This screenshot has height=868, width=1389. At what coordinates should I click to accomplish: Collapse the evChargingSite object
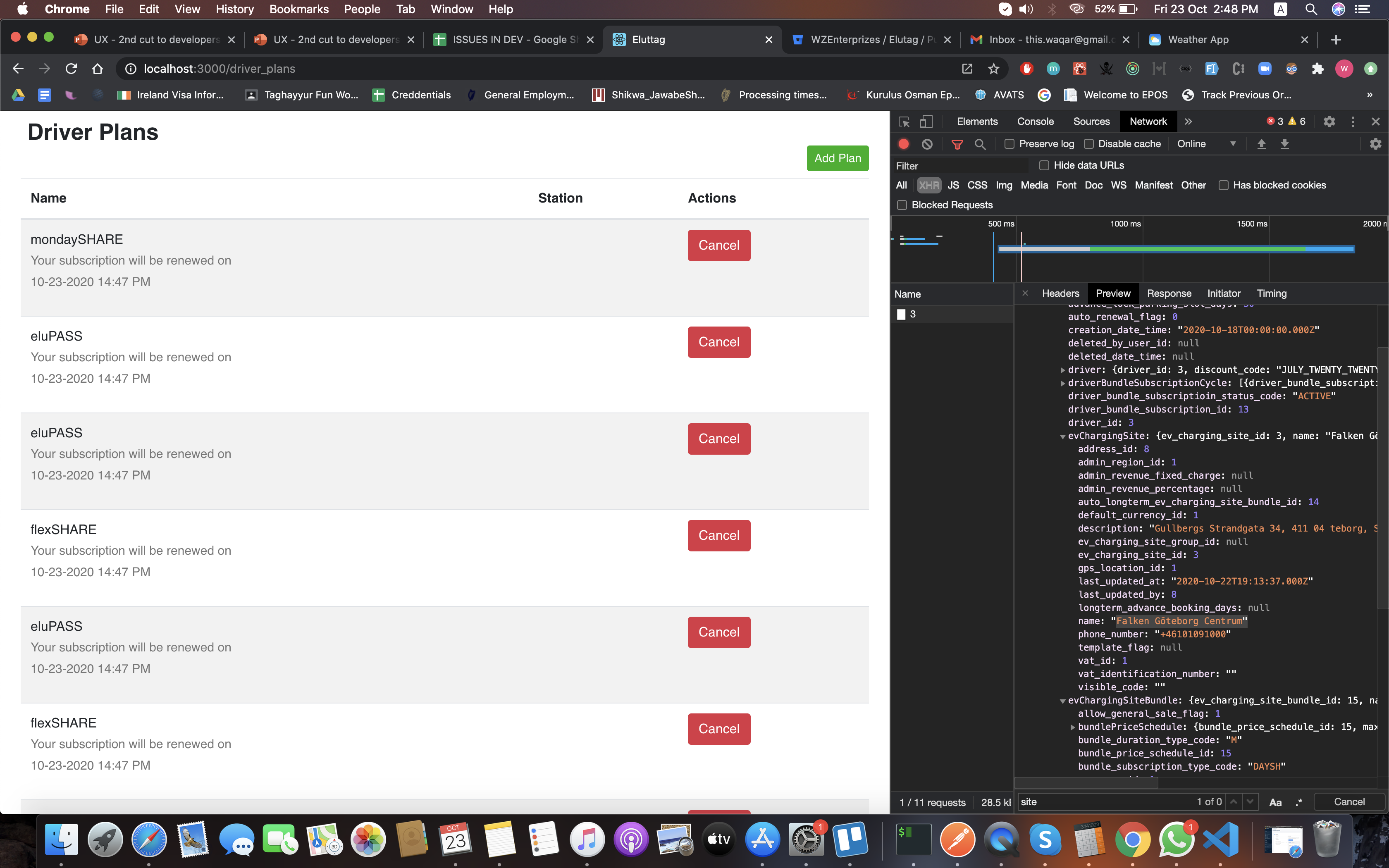coord(1063,436)
